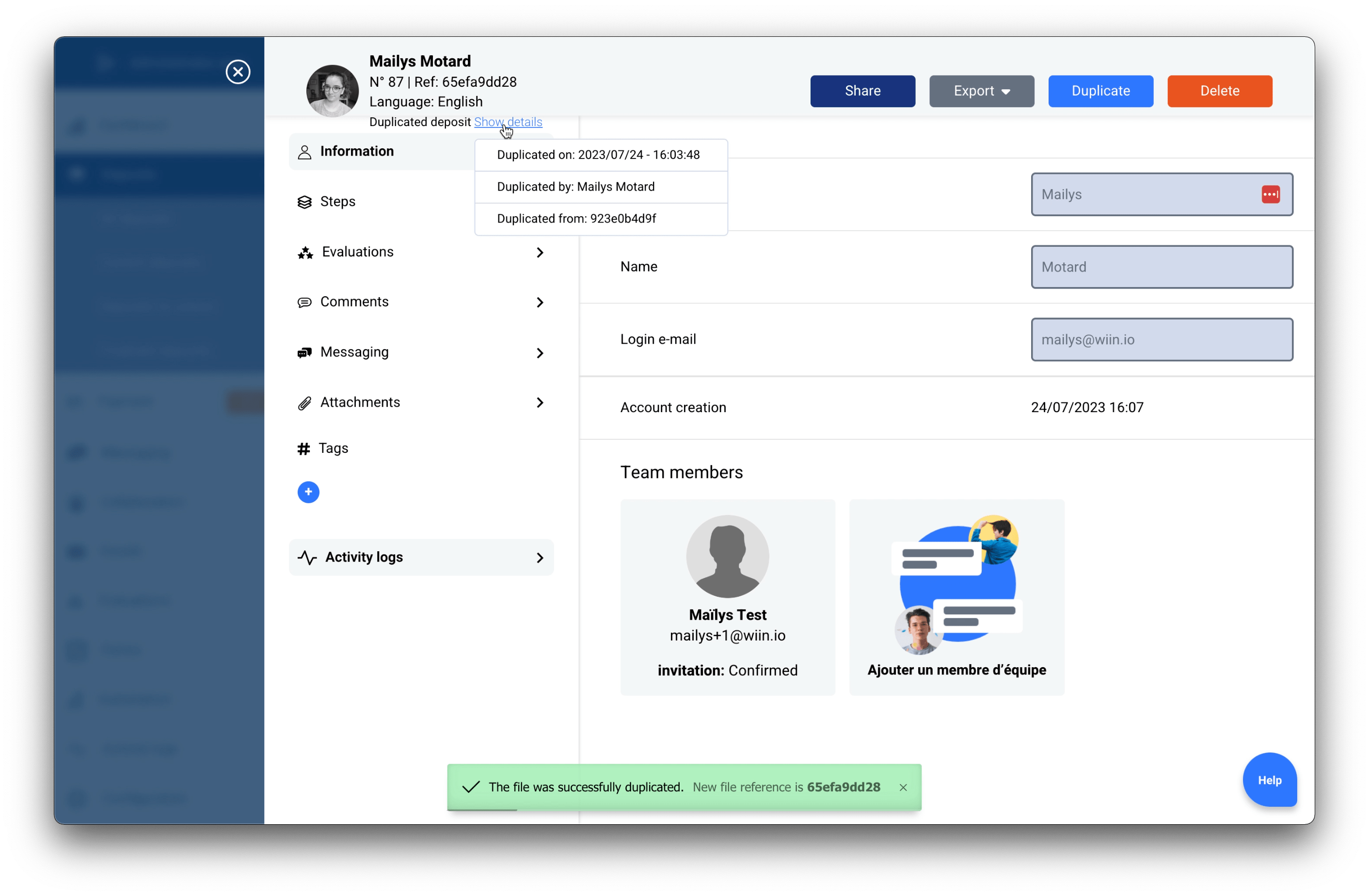Click the red Delete button

(1219, 91)
